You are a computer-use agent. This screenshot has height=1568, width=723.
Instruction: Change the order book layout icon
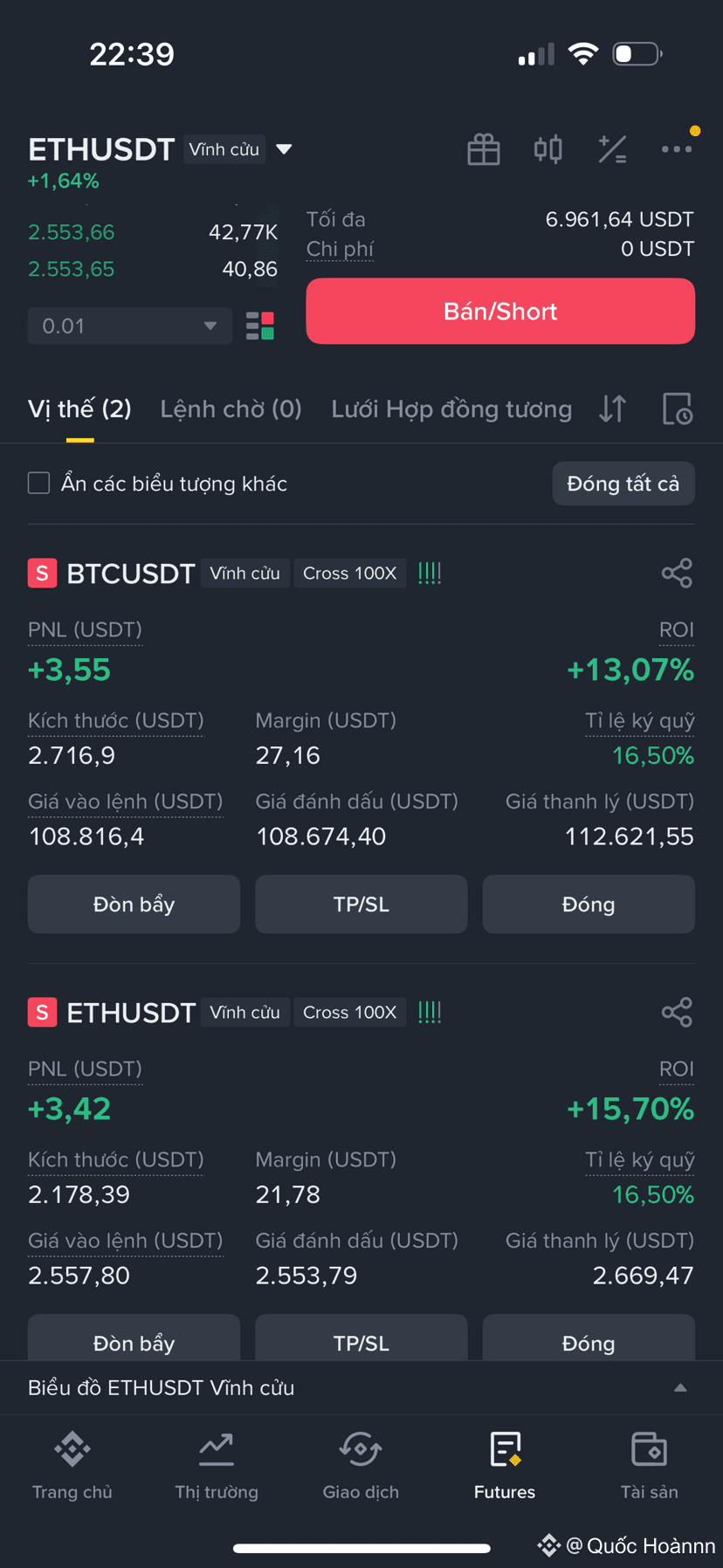tap(260, 326)
